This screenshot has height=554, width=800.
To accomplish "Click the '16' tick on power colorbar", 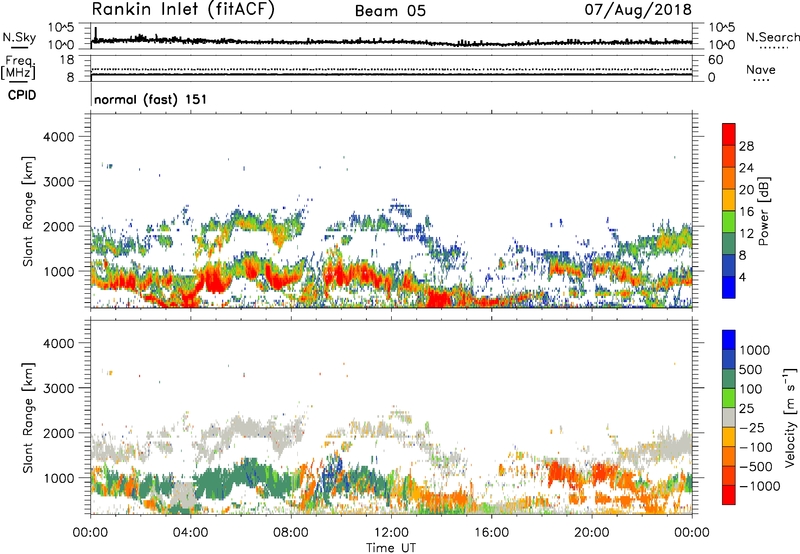I will (x=746, y=212).
